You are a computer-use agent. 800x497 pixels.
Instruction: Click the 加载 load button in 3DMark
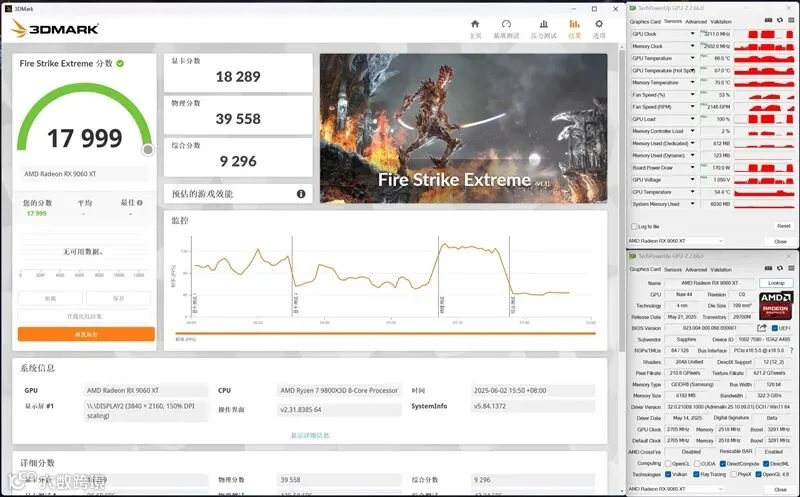50,298
